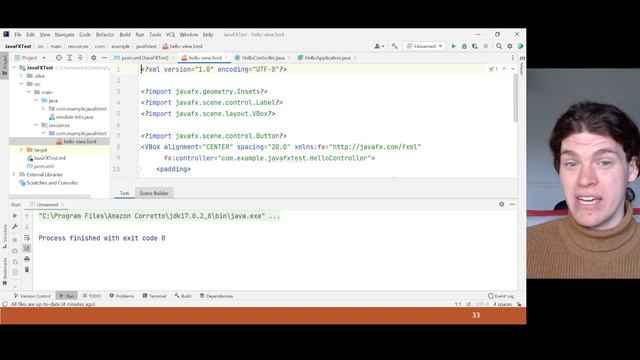Close the hello-view.fxml editor tab

point(226,58)
